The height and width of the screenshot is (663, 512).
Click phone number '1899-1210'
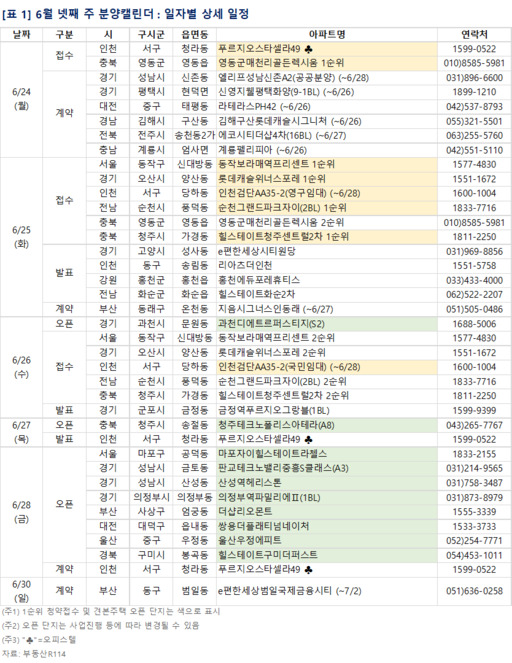[x=474, y=92]
